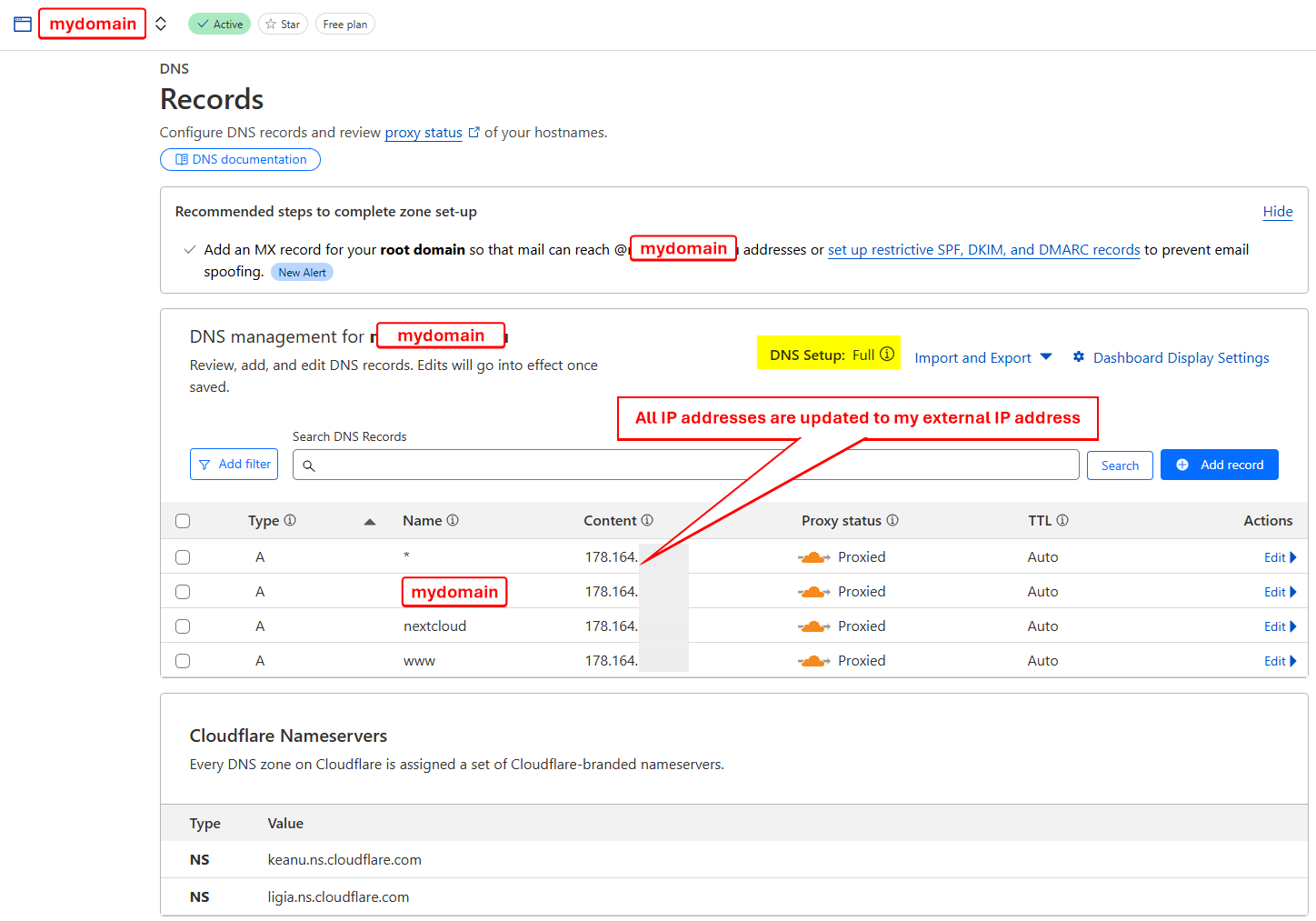Toggle the select-all records checkbox
Viewport: 1316px width, 921px height.
(x=183, y=521)
